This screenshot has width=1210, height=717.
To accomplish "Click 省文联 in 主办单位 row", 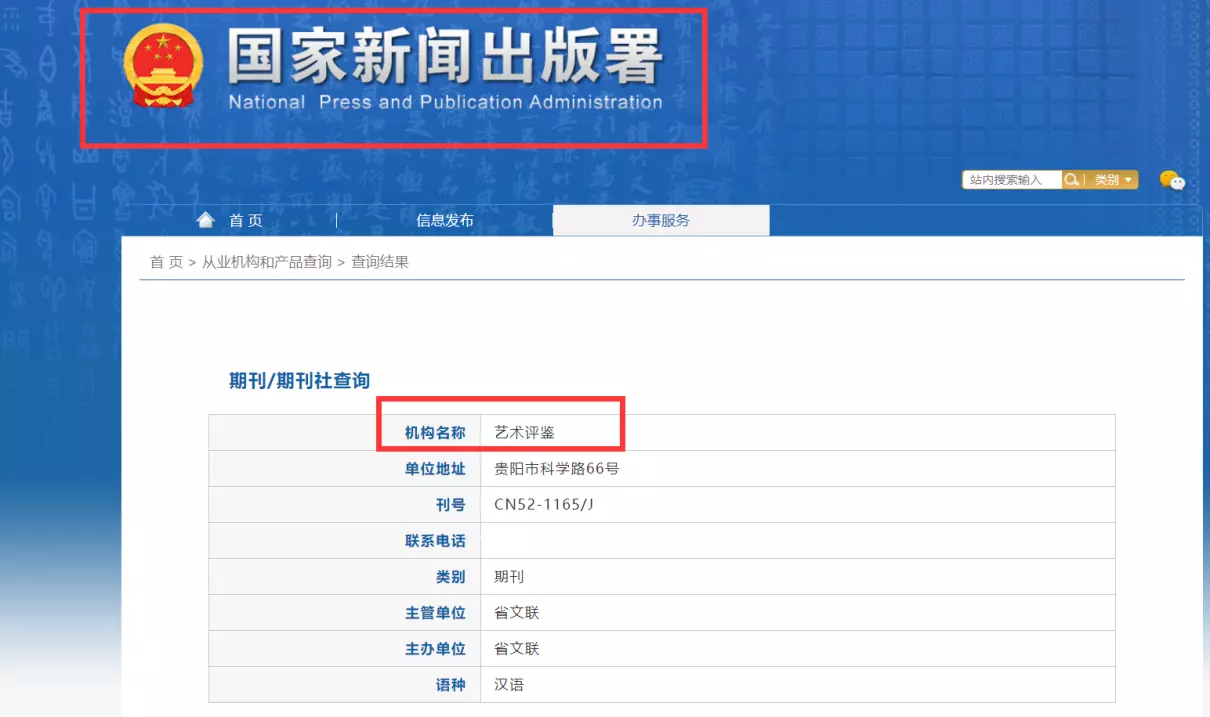I will tap(517, 649).
